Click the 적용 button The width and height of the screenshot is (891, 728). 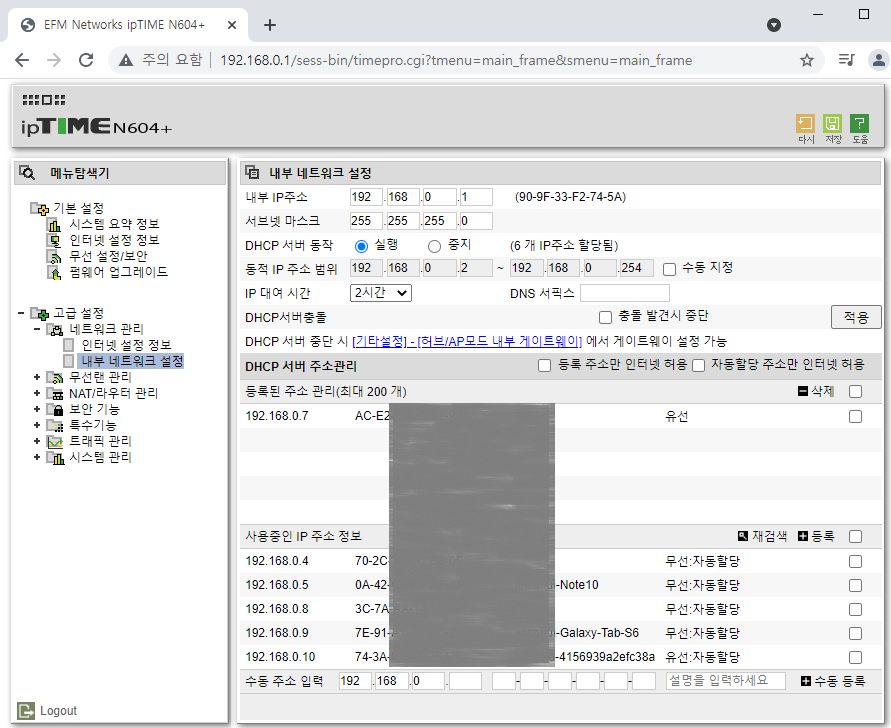(856, 317)
